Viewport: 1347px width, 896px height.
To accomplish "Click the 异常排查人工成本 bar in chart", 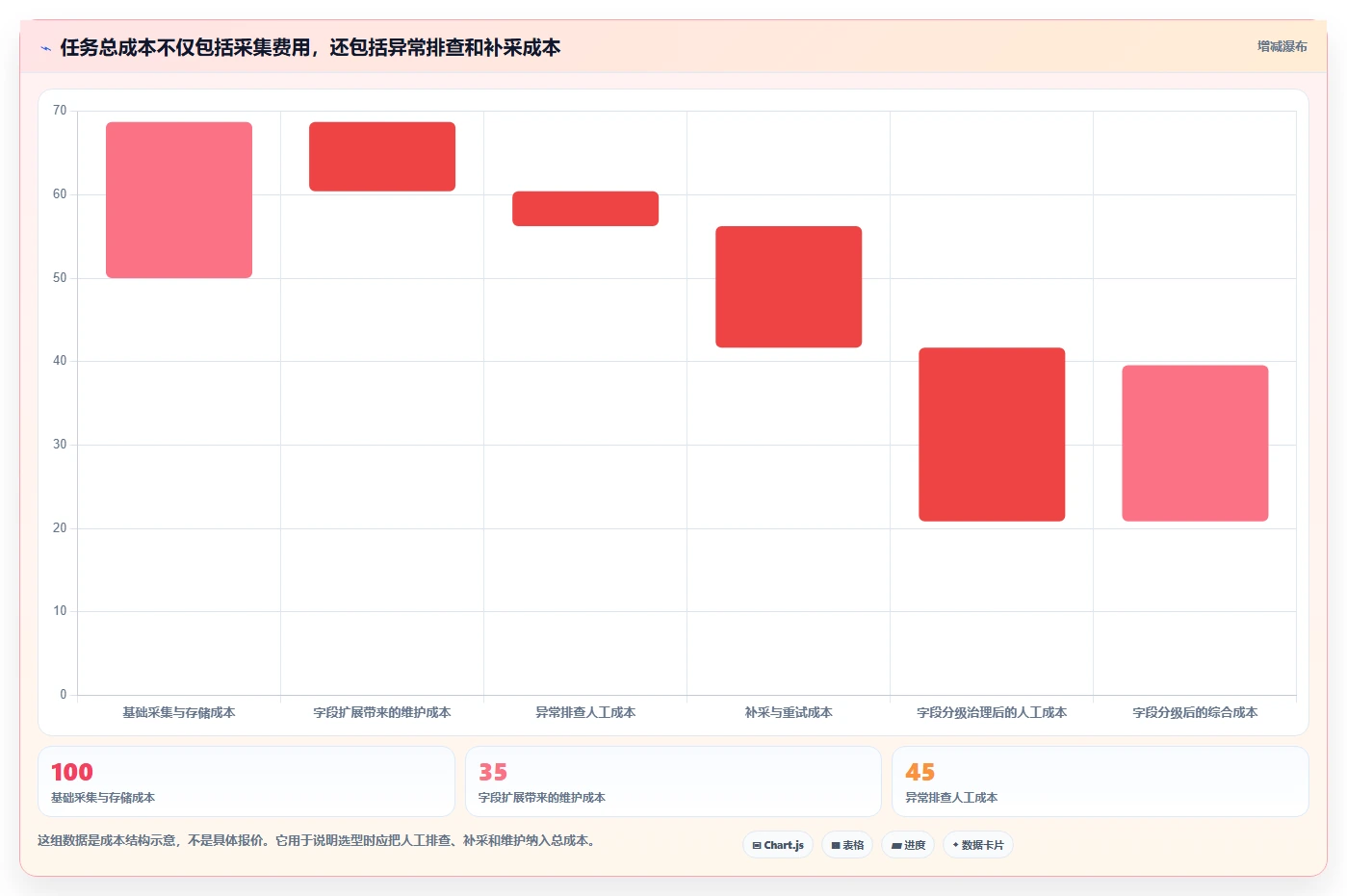I will [585, 209].
